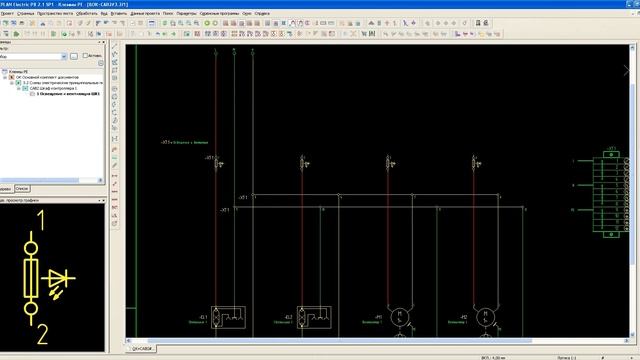640x360 pixels.
Task: Select ОК Основной комплект документов in tree
Action: tap(47, 77)
